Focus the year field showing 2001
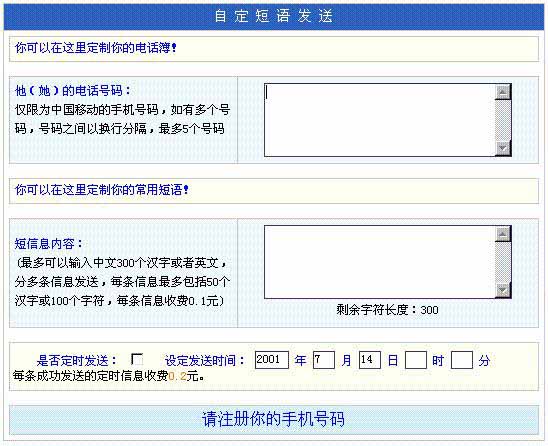 (x=272, y=360)
